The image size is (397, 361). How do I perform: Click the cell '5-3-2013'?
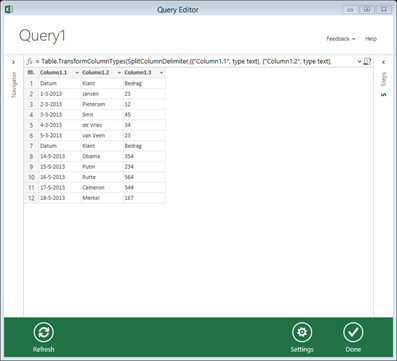[x=60, y=136]
